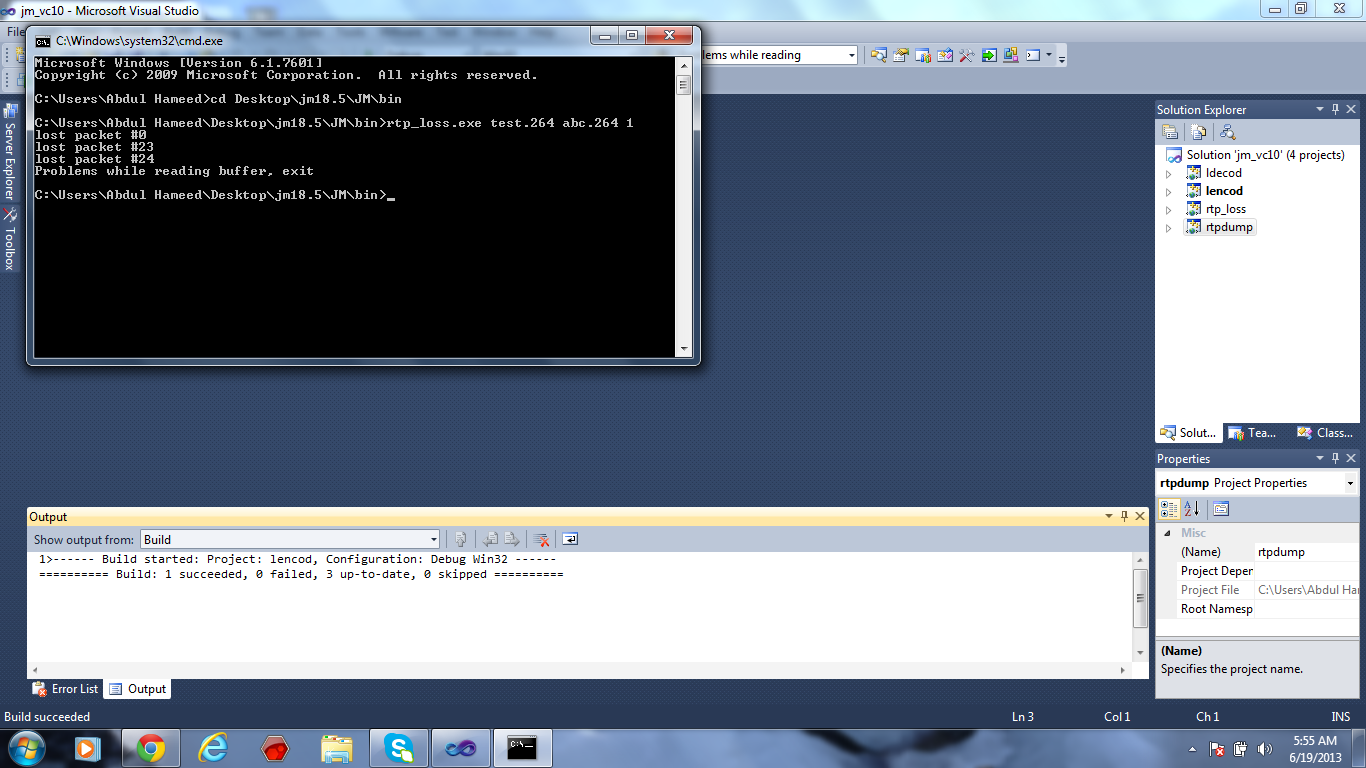Expand the rtp_loss project tree node
Image resolution: width=1366 pixels, height=768 pixels.
[1168, 209]
